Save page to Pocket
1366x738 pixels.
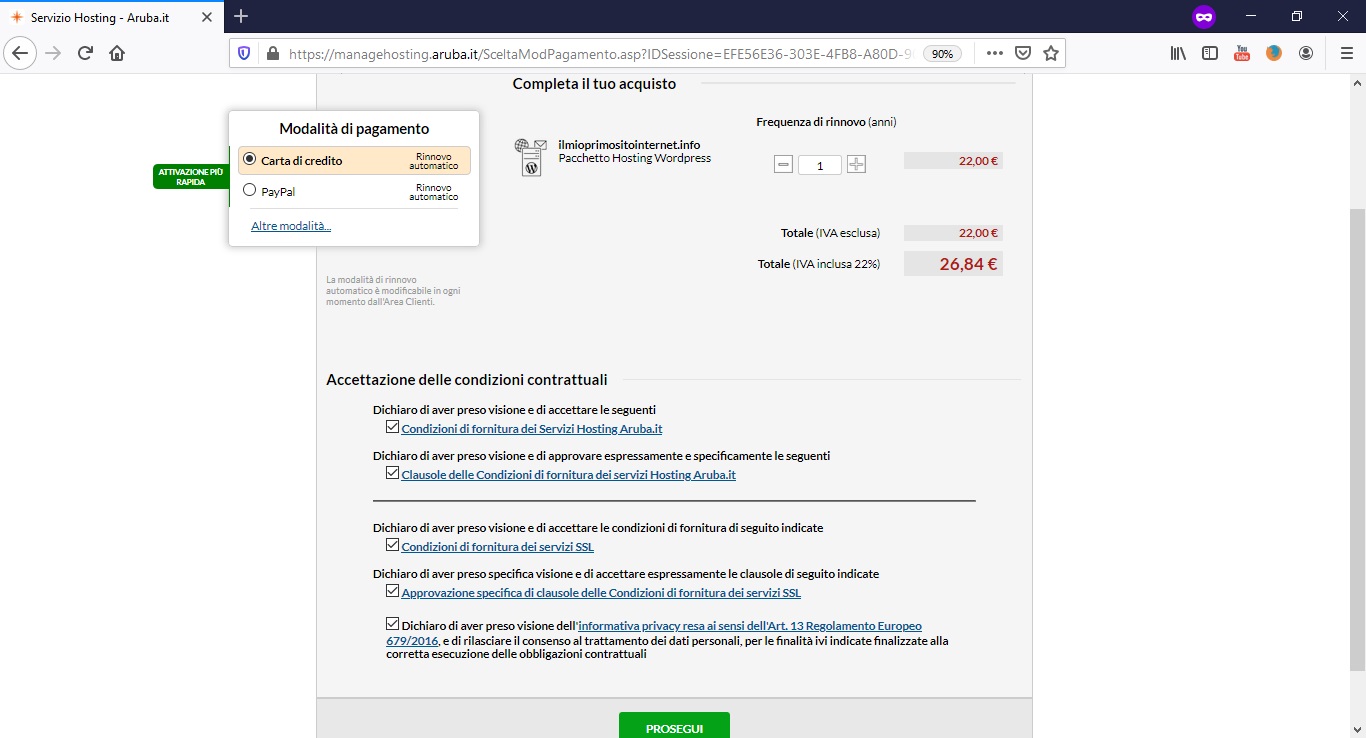[x=1023, y=53]
